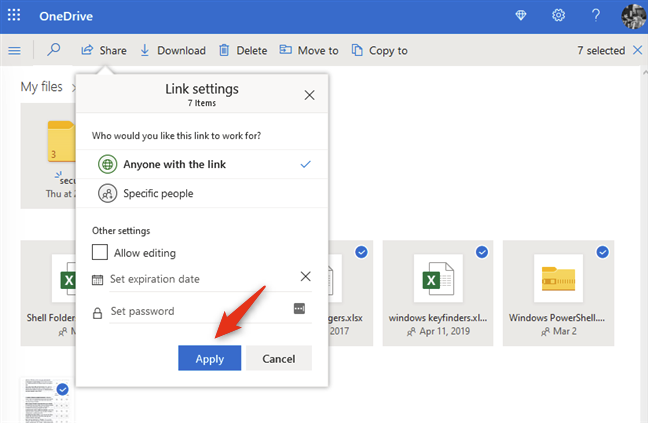Toggle selection check on the gers.xlsx file

pos(361,252)
